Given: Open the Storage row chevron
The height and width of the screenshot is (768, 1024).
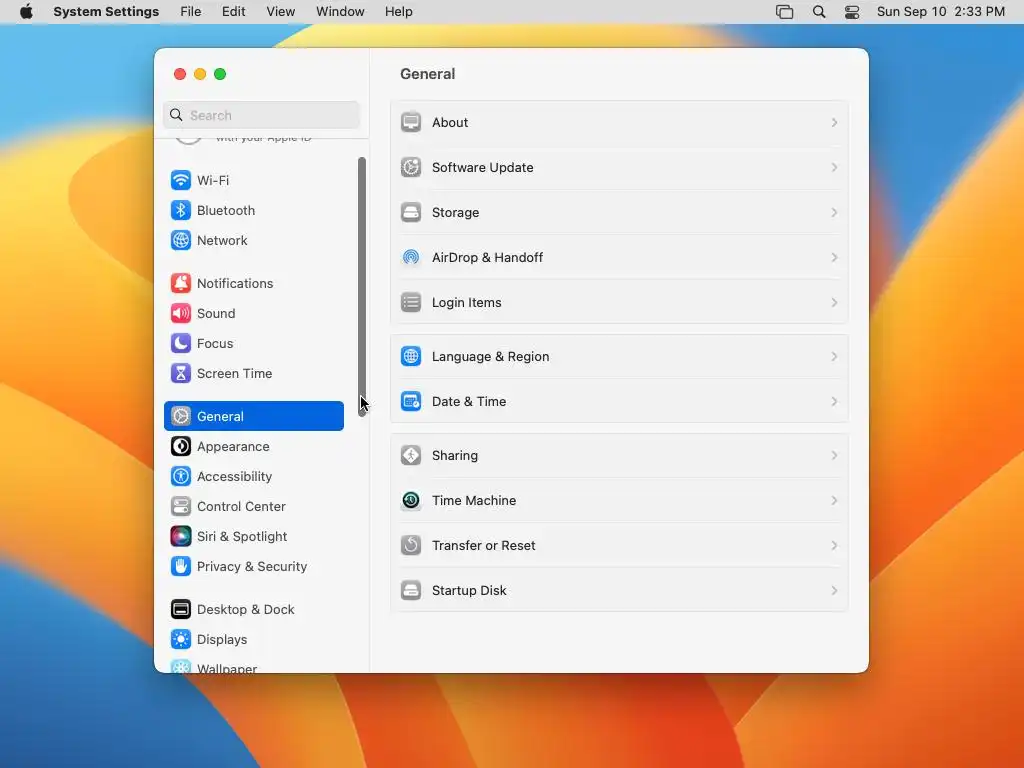Looking at the screenshot, I should click(x=834, y=212).
